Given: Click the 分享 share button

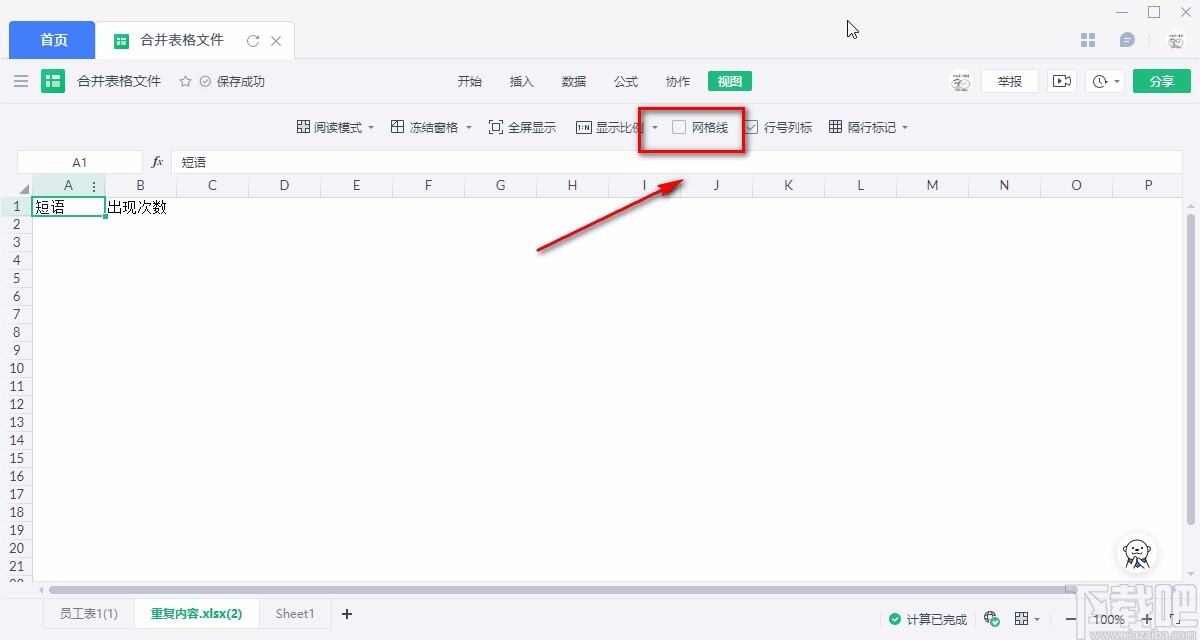Looking at the screenshot, I should [x=1162, y=81].
